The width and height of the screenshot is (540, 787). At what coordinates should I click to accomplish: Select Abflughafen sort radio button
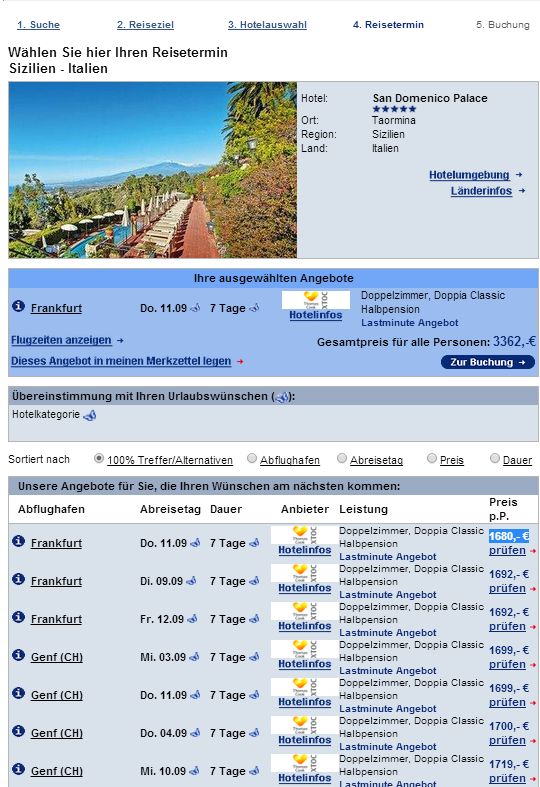point(252,458)
